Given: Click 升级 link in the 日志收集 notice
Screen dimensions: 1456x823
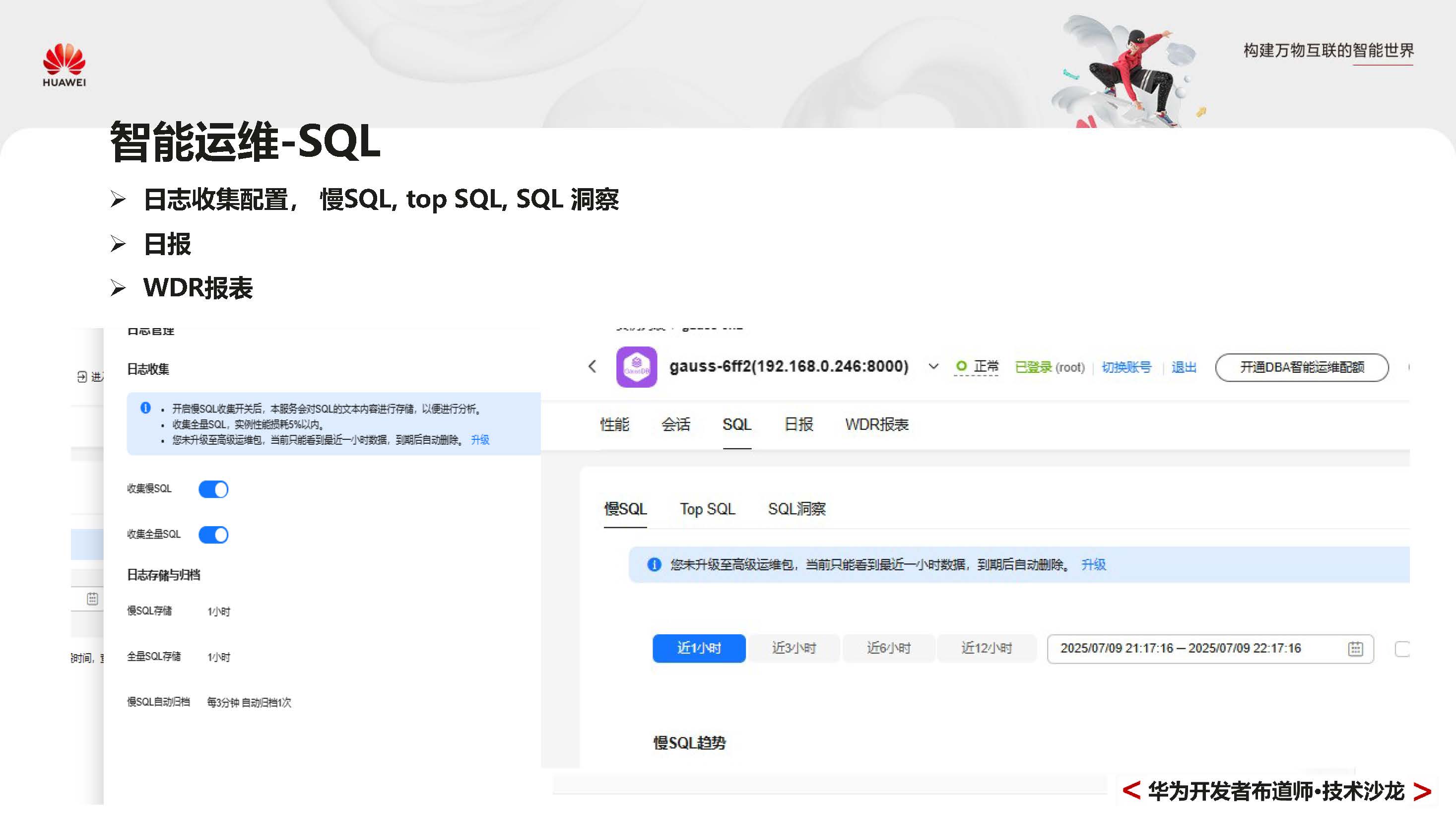Looking at the screenshot, I should (480, 440).
